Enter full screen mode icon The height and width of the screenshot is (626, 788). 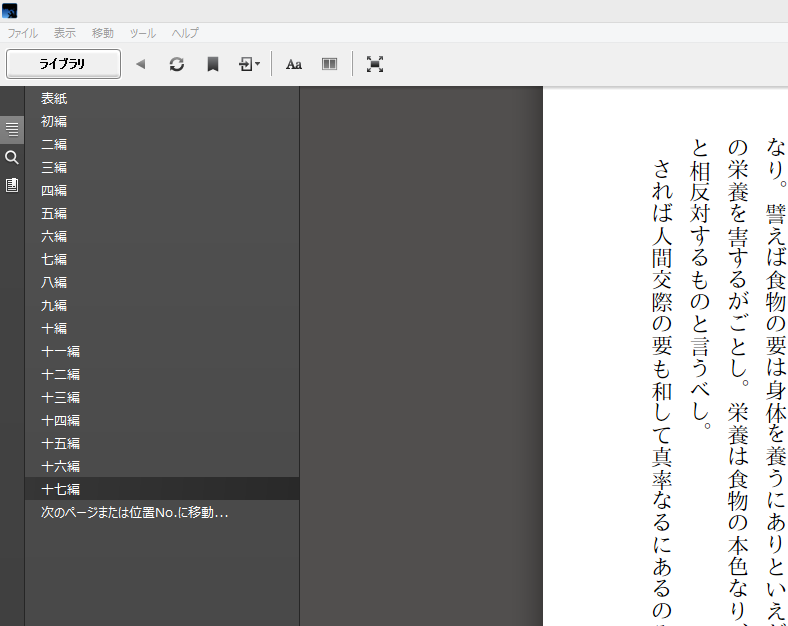(x=375, y=64)
